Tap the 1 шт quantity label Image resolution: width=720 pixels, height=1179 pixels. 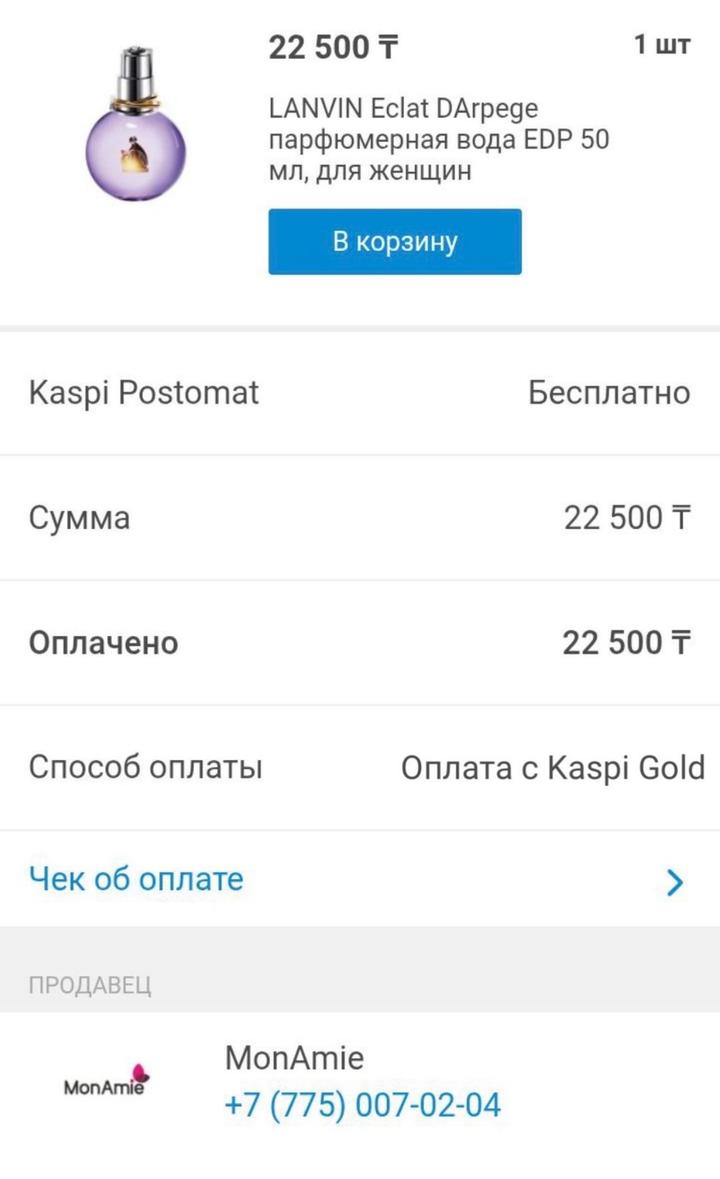coord(661,46)
